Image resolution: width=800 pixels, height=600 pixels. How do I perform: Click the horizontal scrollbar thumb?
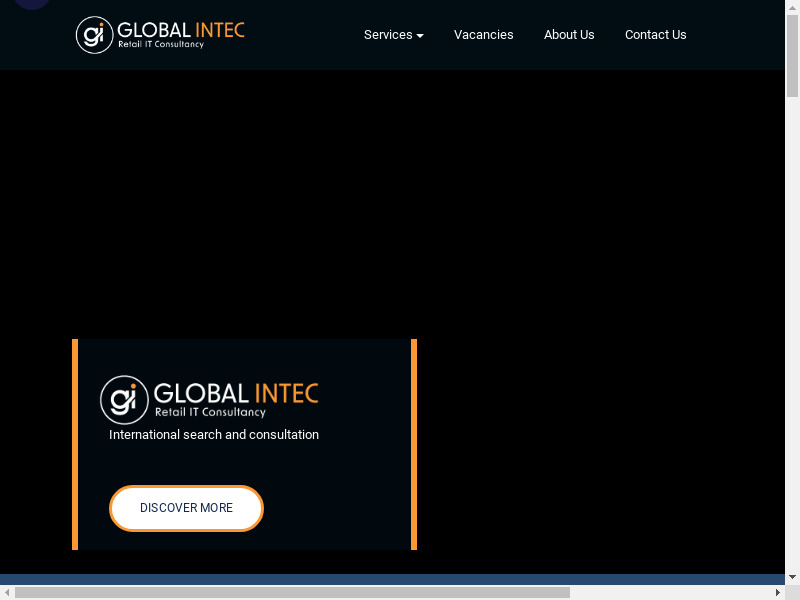point(292,592)
